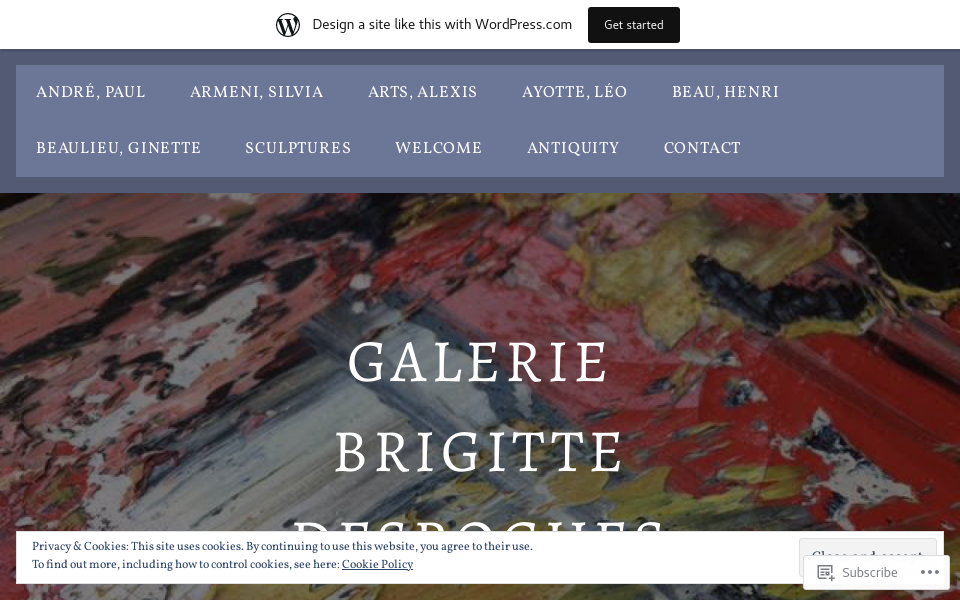The image size is (960, 600).
Task: Open the André, Paul menu item
Action: [x=91, y=92]
